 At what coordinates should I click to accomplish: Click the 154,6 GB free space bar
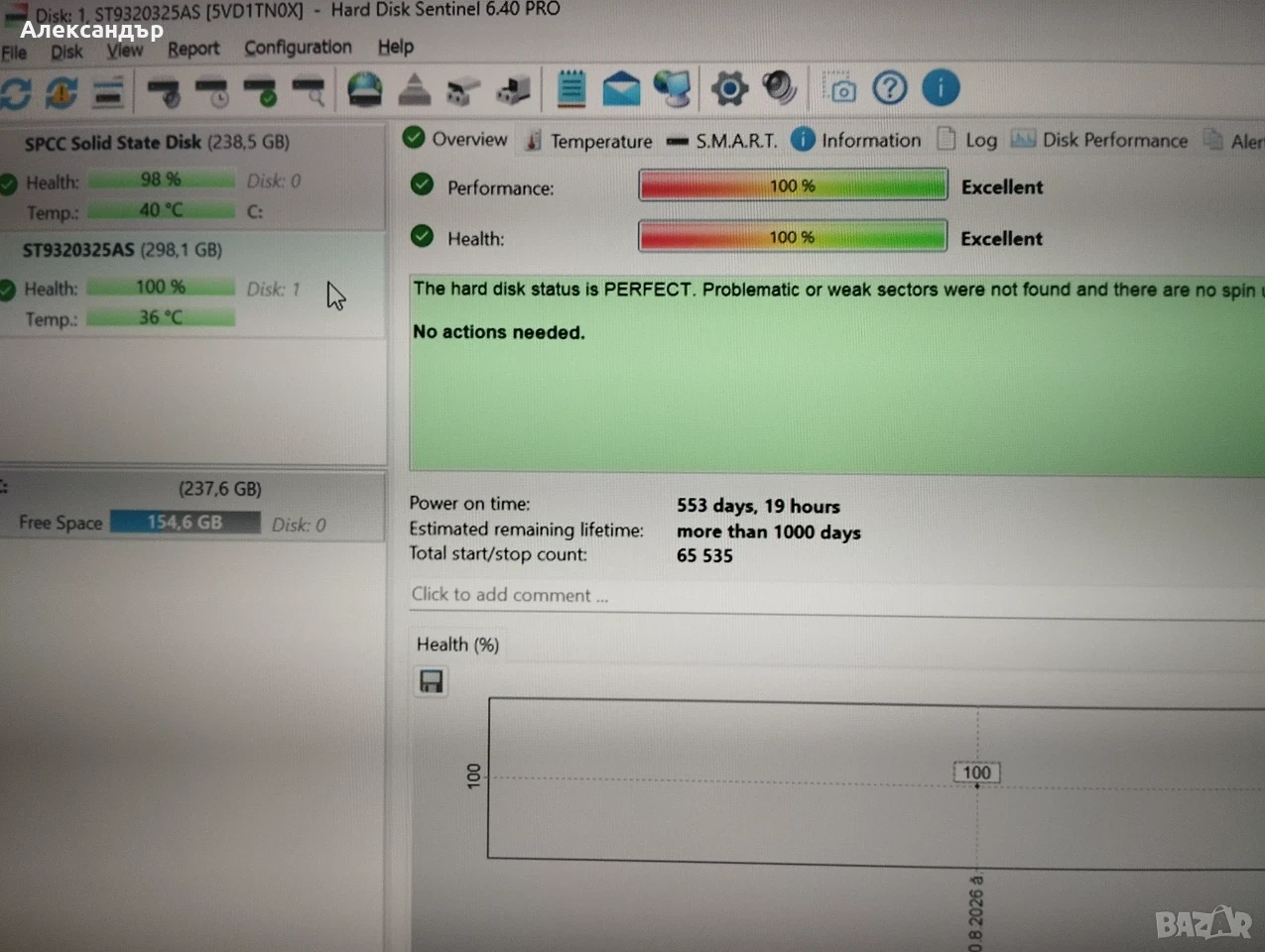tap(186, 523)
